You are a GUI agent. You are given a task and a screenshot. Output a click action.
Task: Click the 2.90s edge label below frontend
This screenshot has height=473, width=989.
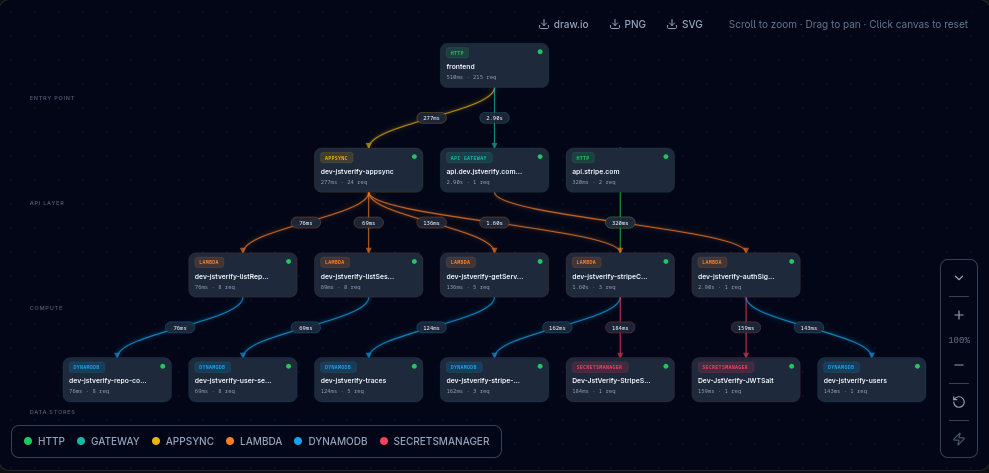point(494,118)
